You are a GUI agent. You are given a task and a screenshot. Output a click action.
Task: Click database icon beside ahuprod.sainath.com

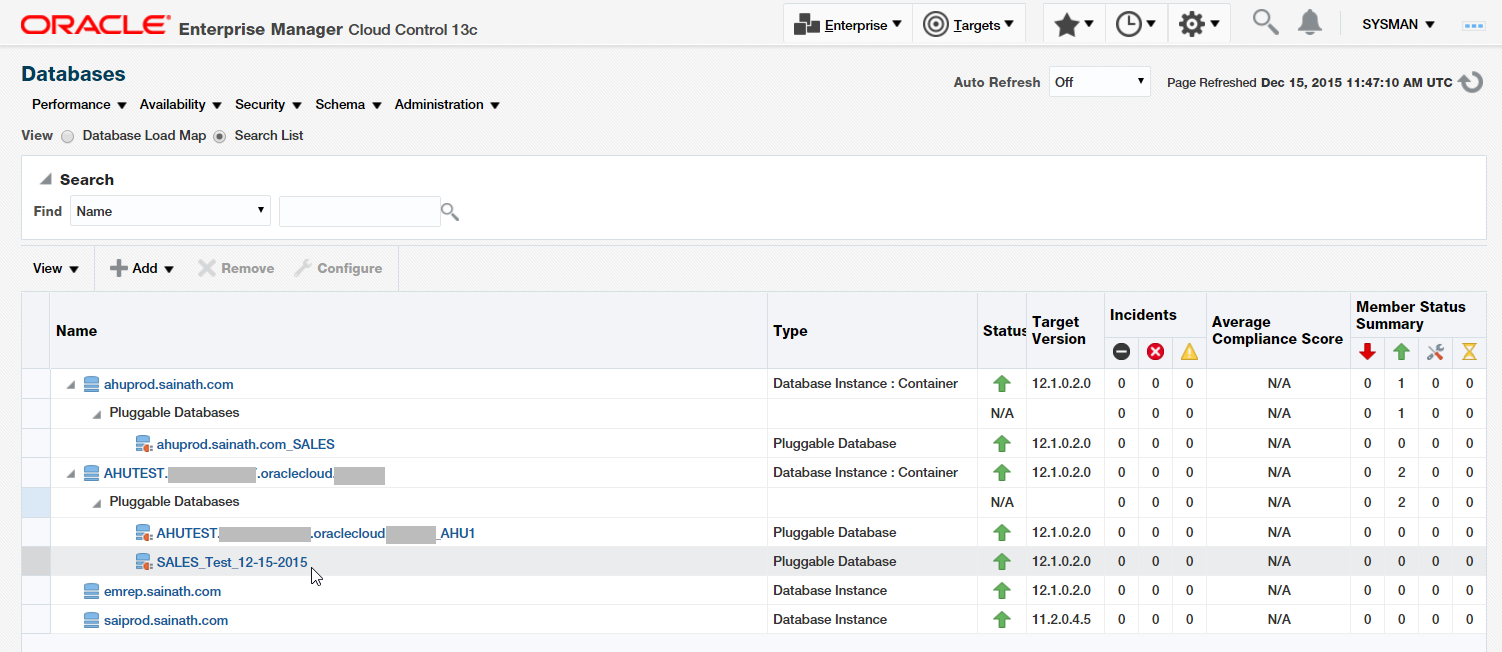(91, 384)
